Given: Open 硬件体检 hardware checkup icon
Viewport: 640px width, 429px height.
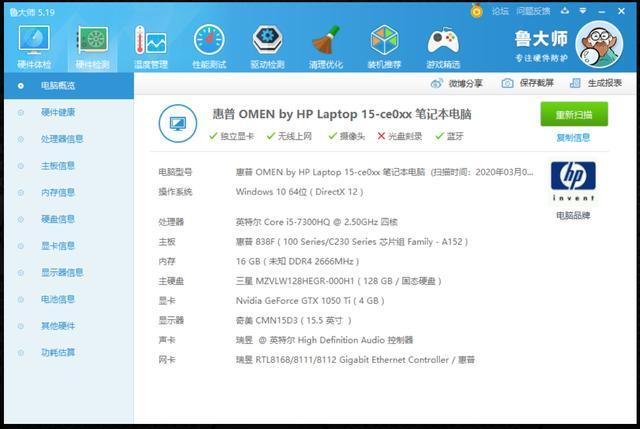Looking at the screenshot, I should pyautogui.click(x=34, y=46).
